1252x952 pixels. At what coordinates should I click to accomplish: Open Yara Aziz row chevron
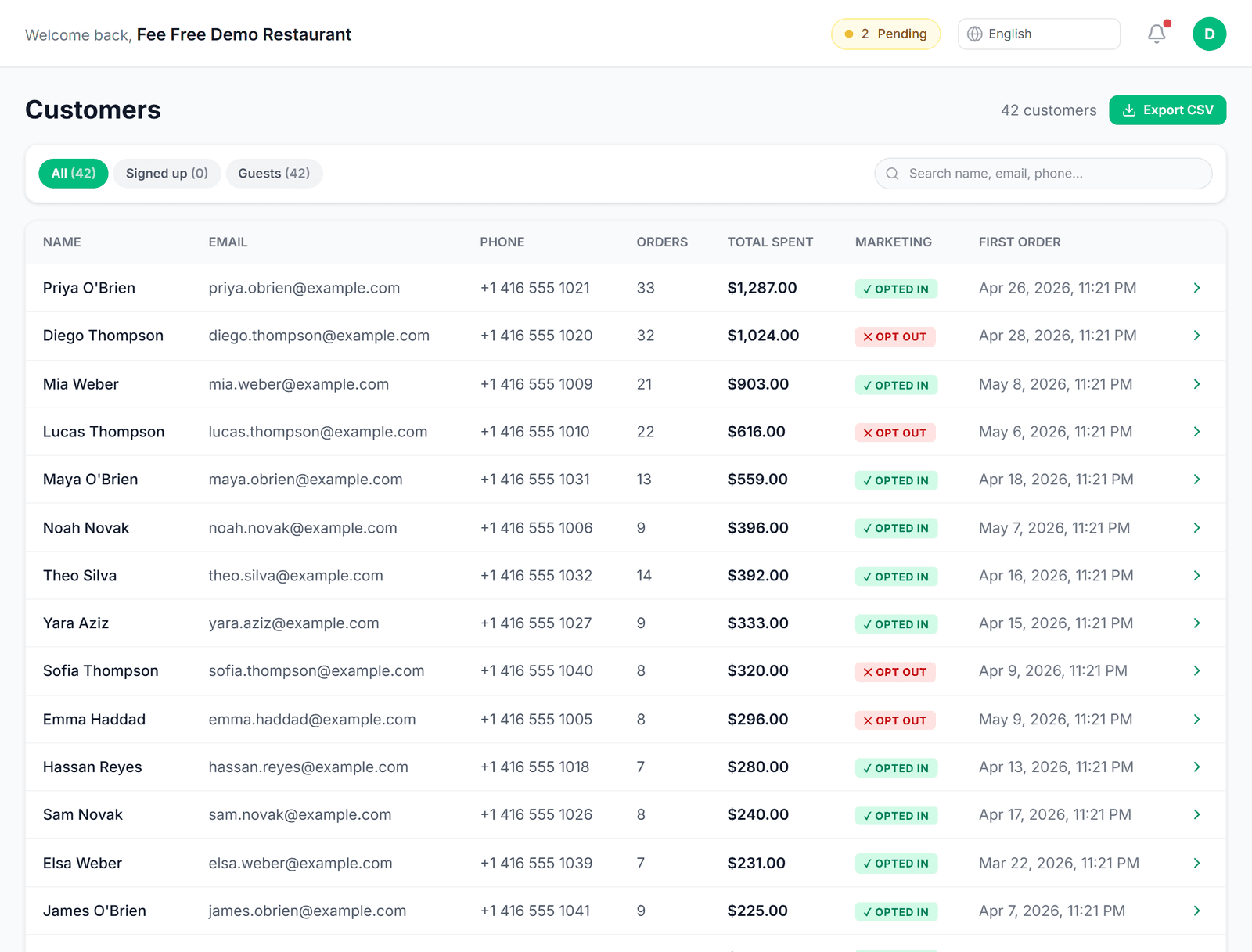(1196, 623)
